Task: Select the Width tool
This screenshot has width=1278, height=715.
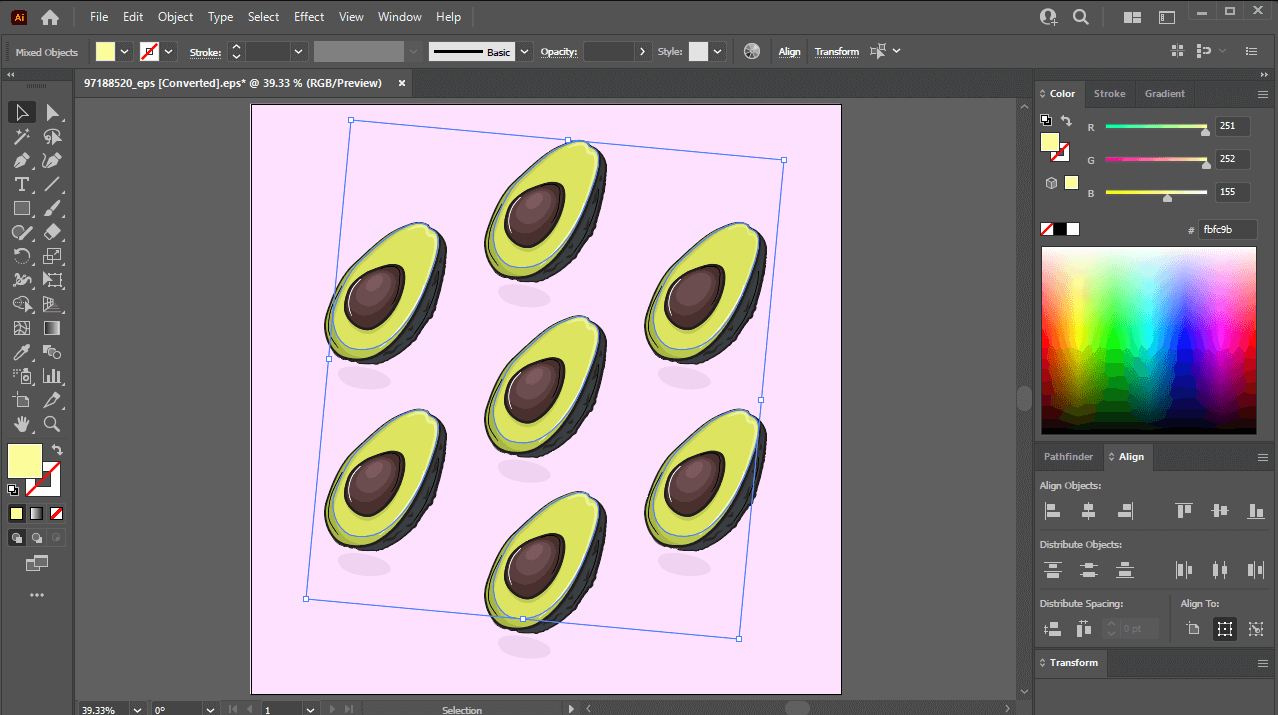Action: [22, 280]
